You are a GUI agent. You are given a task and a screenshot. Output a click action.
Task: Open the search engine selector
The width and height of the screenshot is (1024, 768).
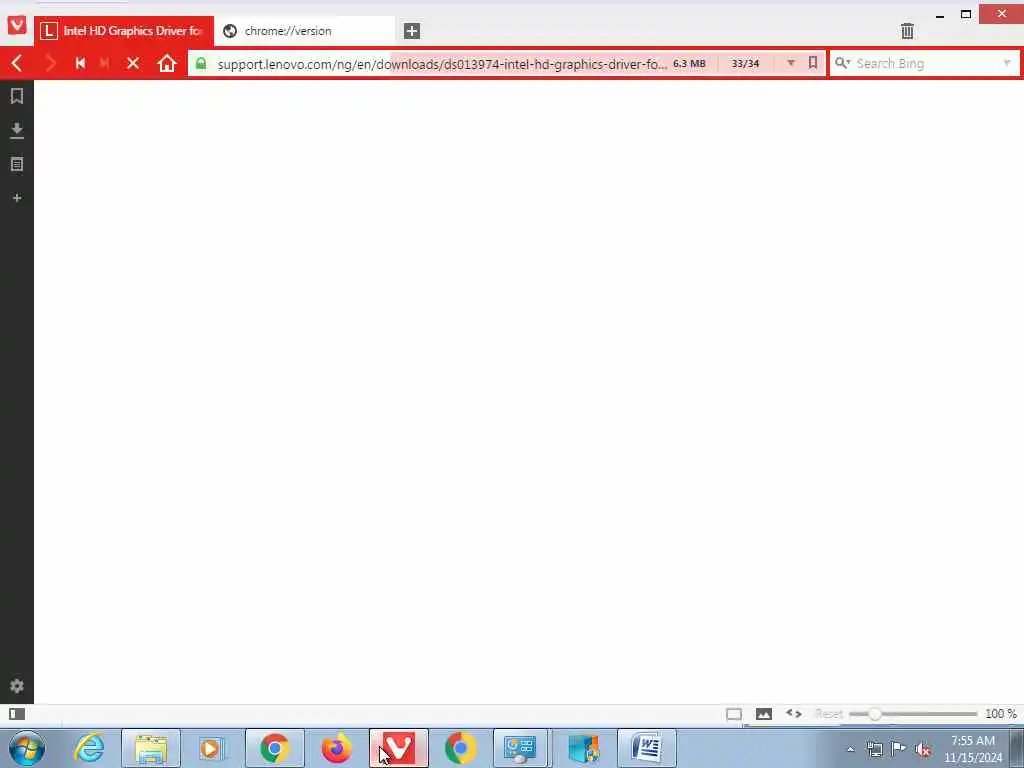point(842,63)
